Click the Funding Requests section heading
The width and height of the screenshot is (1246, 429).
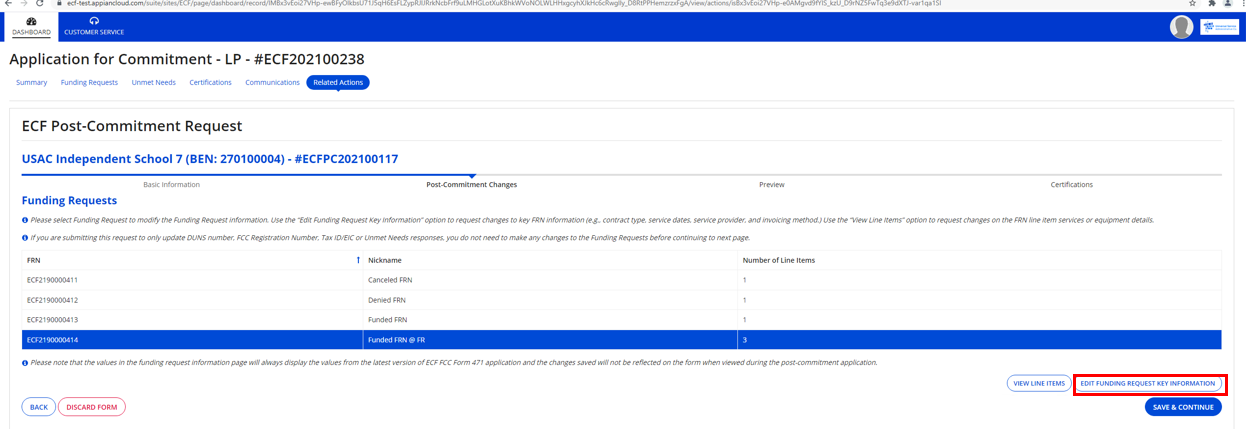[x=69, y=200]
